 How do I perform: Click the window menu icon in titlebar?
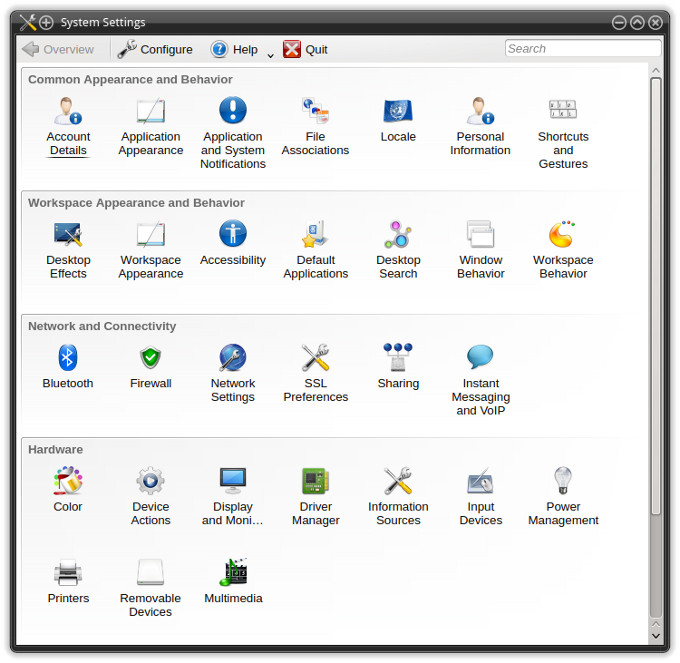[28, 22]
